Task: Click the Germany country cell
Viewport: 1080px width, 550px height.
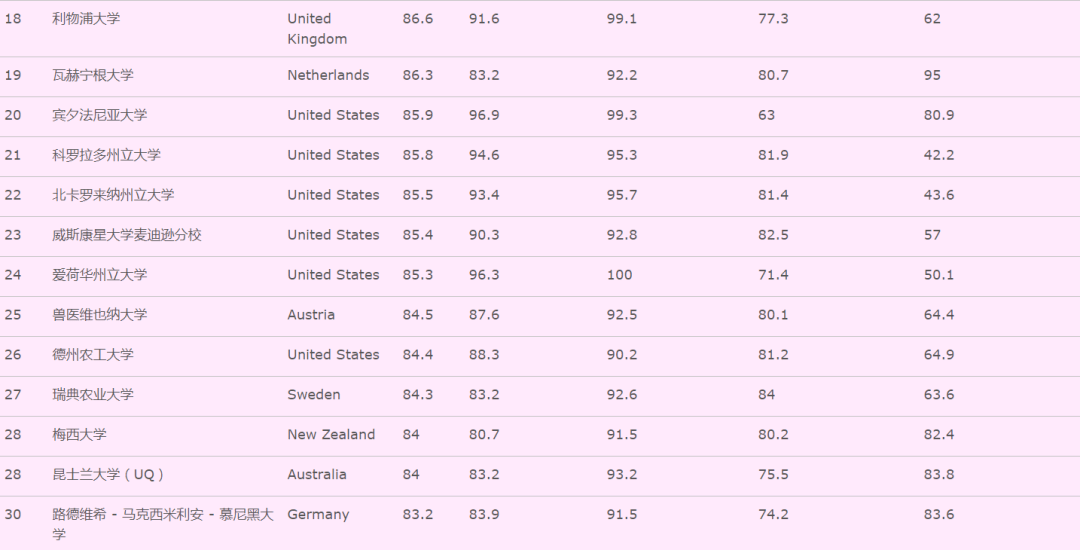Action: pyautogui.click(x=318, y=515)
